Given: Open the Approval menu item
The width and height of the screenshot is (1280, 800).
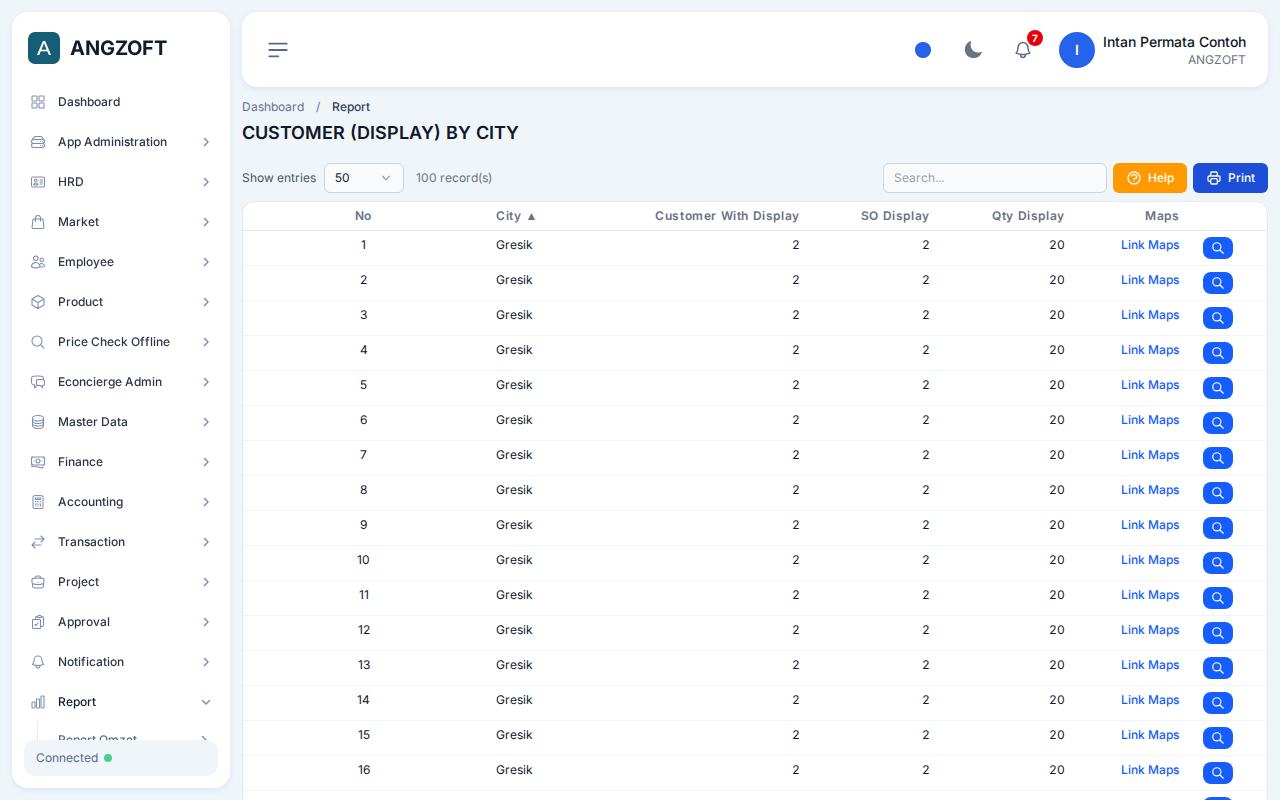Looking at the screenshot, I should pyautogui.click(x=121, y=622).
